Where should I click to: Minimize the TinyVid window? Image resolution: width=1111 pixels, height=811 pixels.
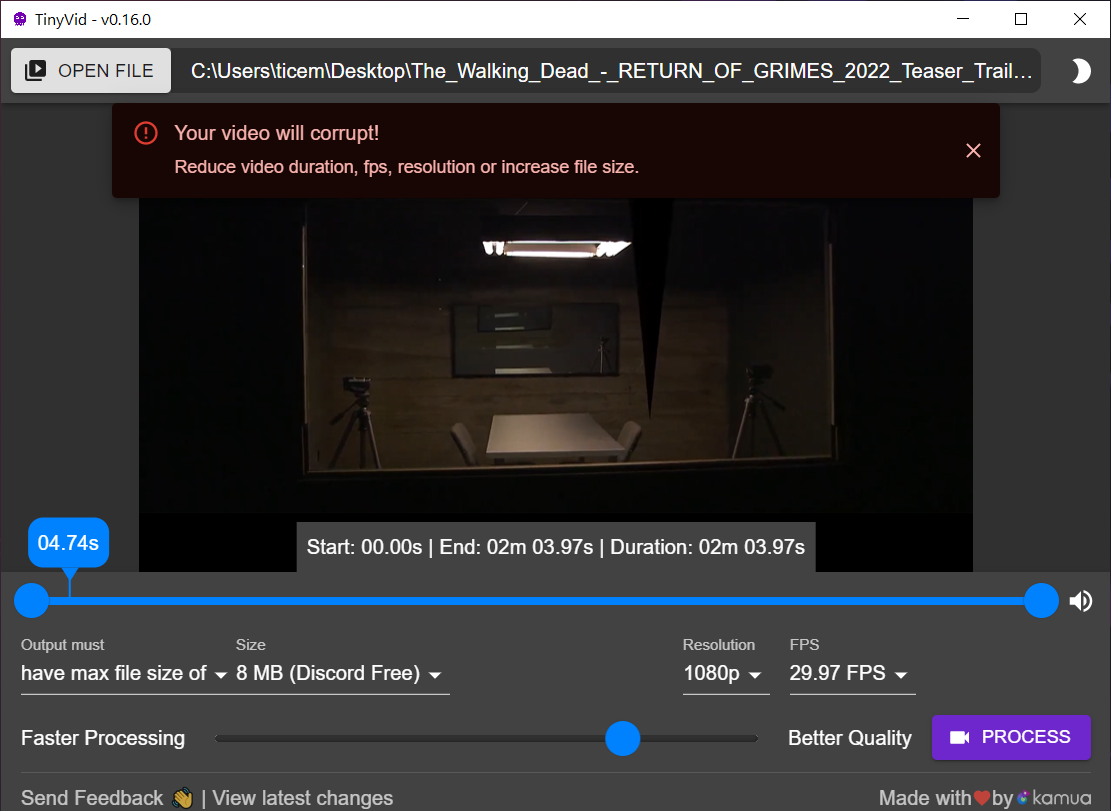click(x=962, y=19)
